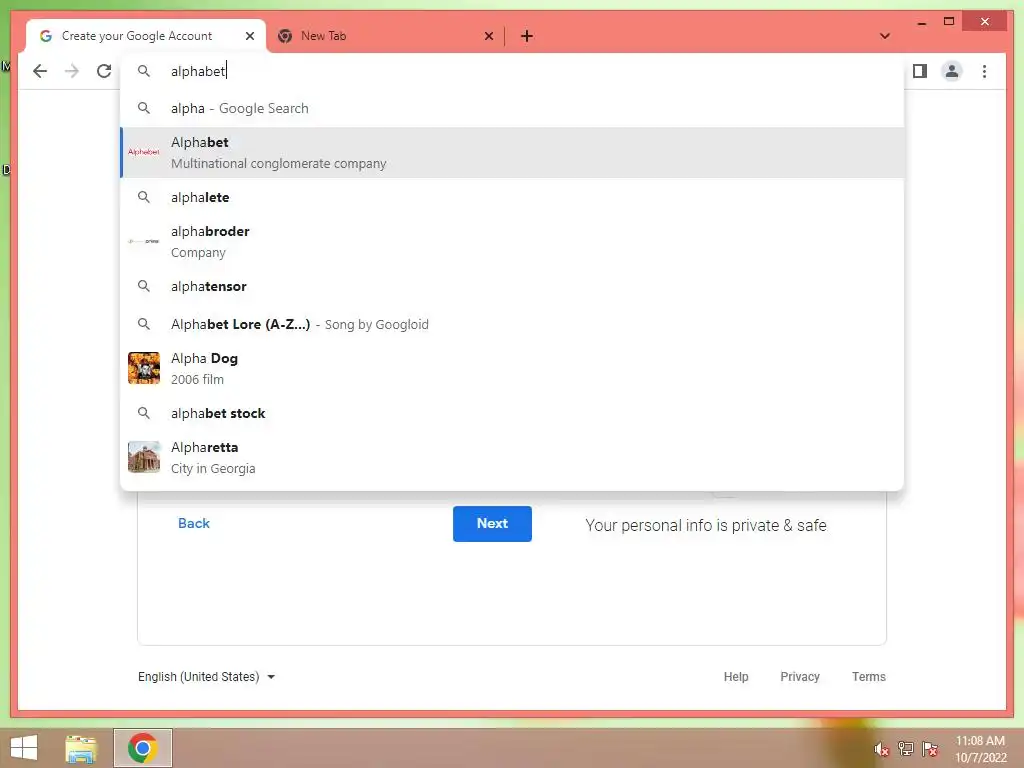The image size is (1024, 768).
Task: Open the Terms link
Action: 869,677
